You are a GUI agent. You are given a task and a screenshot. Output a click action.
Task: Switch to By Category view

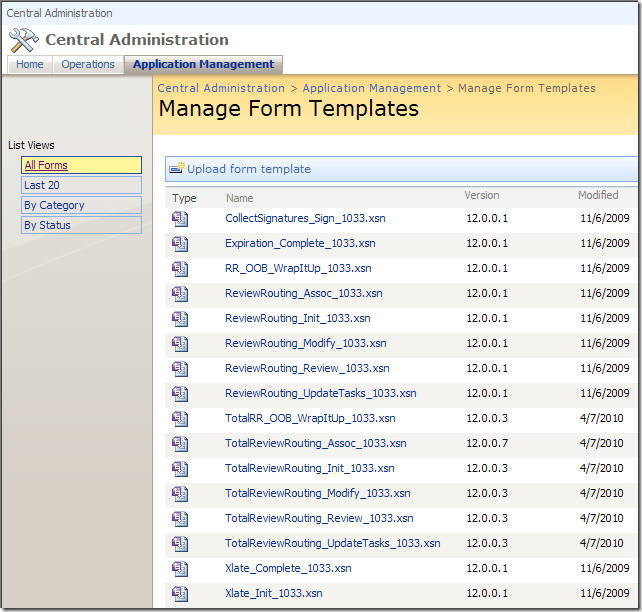pos(54,205)
